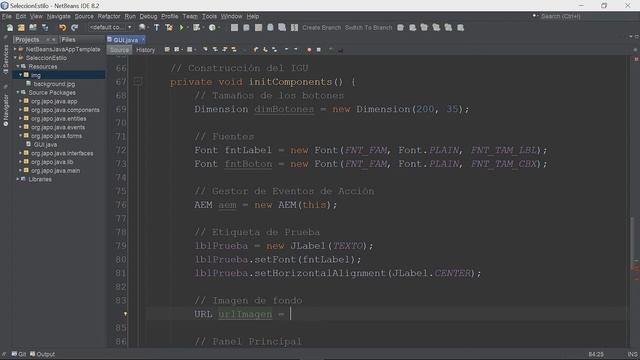Click the New File toolbar icon

[9, 28]
